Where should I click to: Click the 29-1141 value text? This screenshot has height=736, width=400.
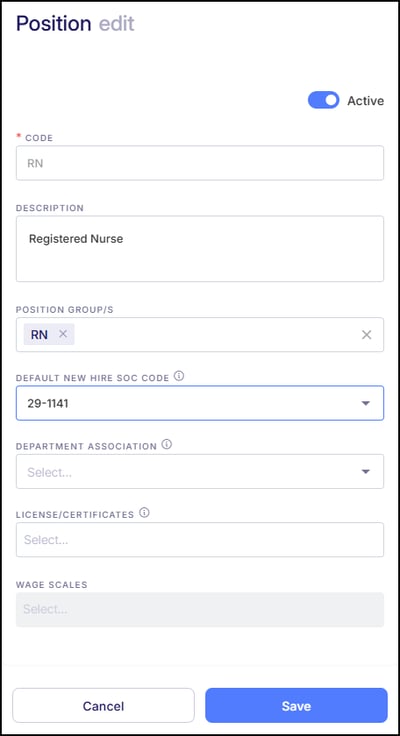48,404
